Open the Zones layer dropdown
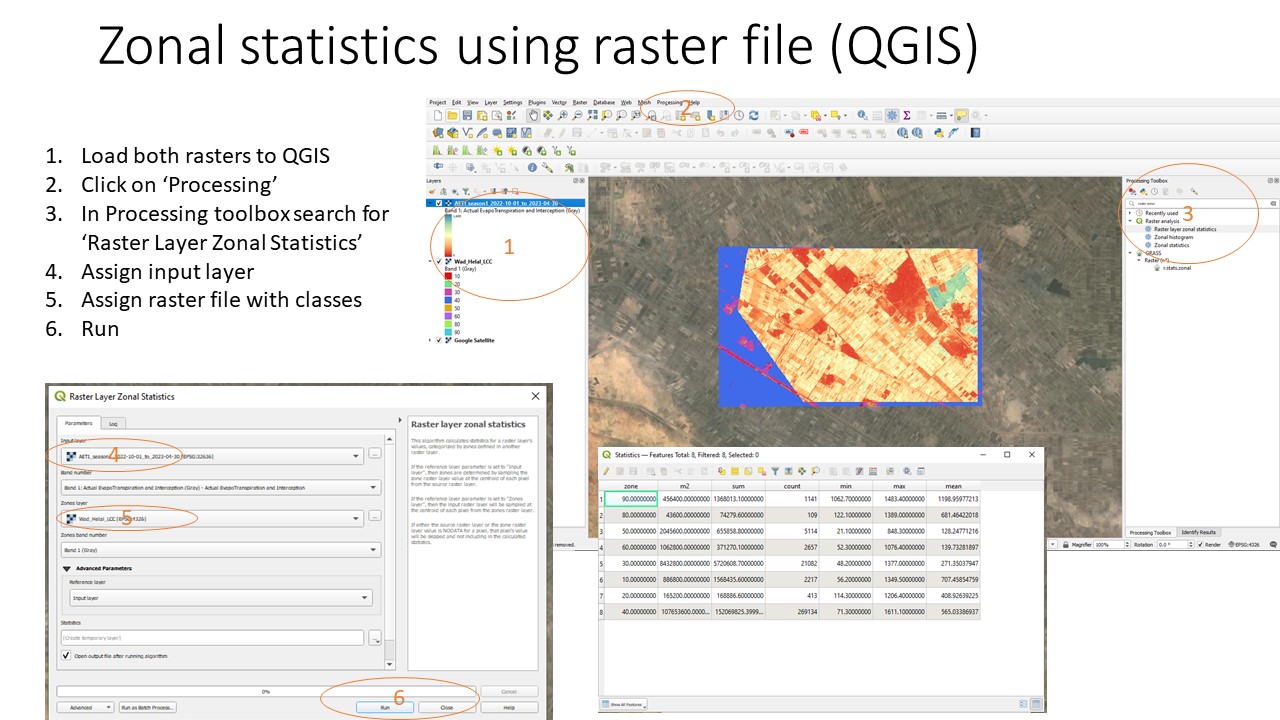 pos(357,519)
